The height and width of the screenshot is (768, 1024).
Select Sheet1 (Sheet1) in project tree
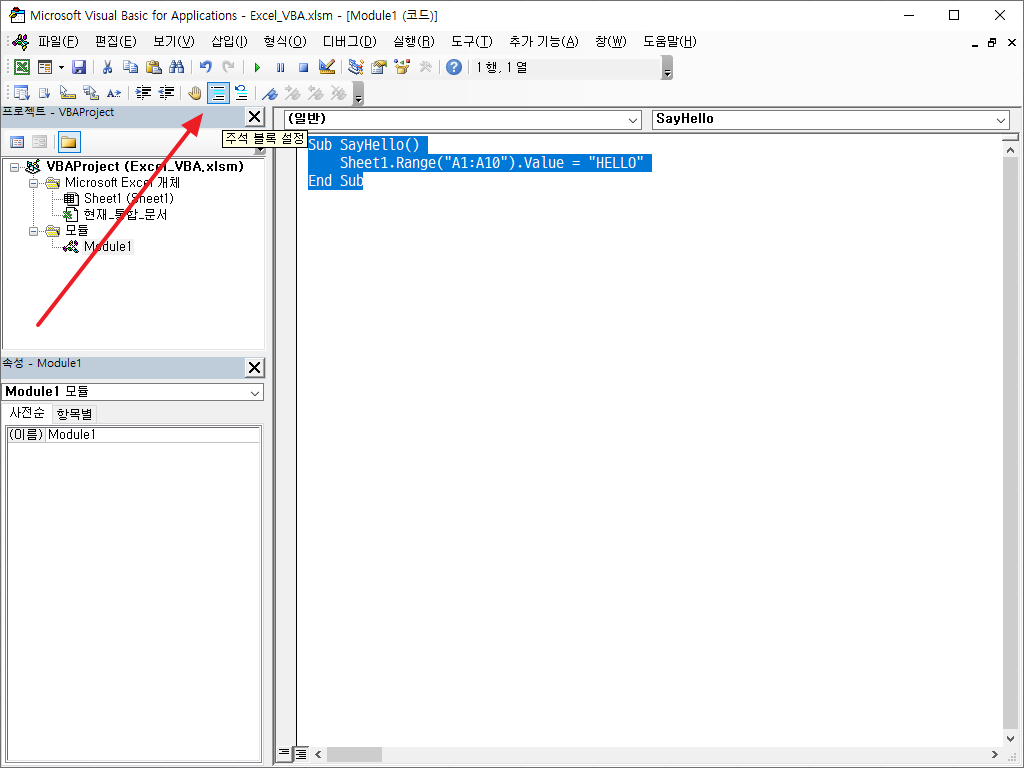coord(129,199)
